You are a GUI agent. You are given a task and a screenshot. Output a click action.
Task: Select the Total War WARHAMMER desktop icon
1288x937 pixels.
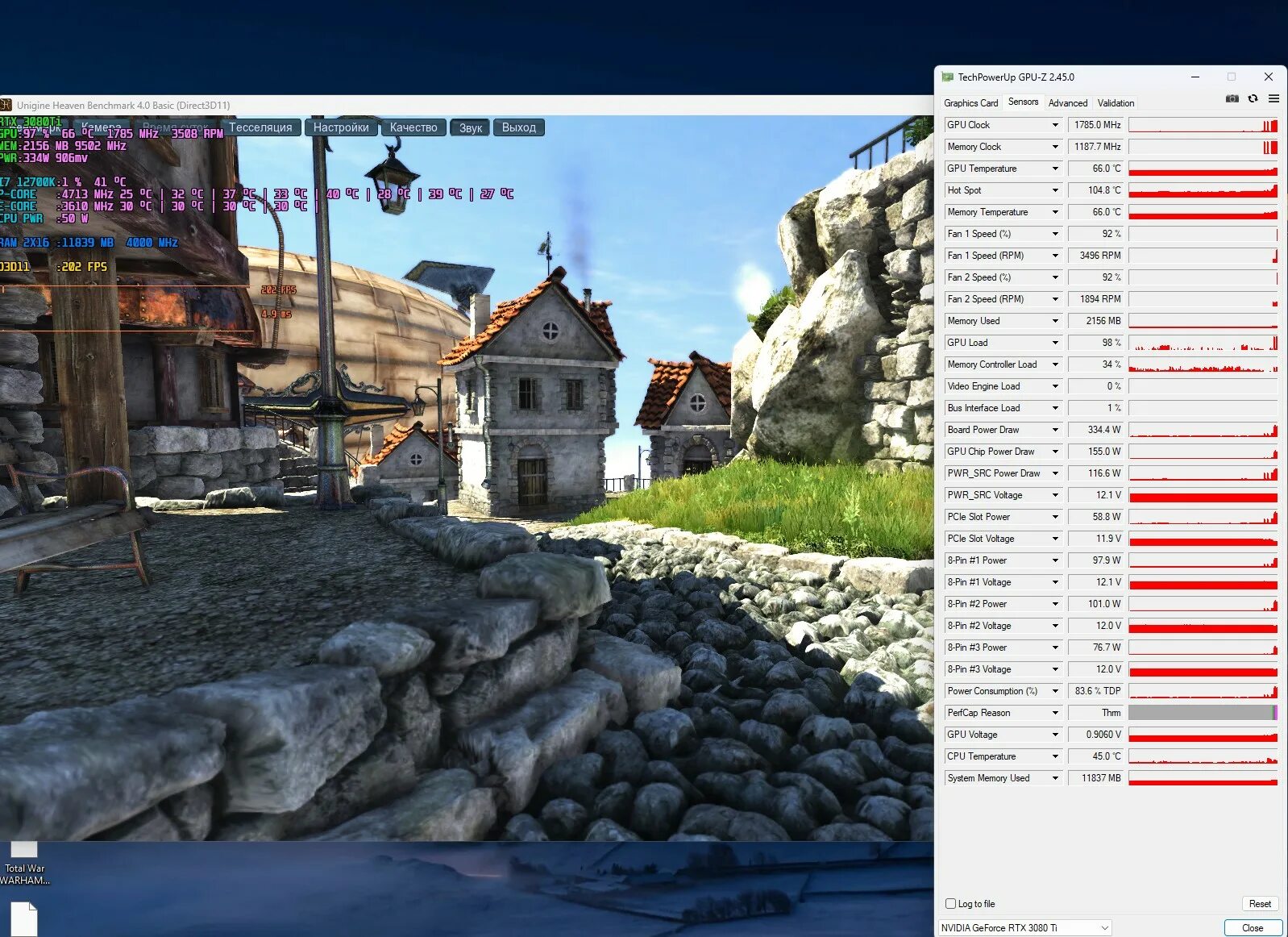pos(24,863)
